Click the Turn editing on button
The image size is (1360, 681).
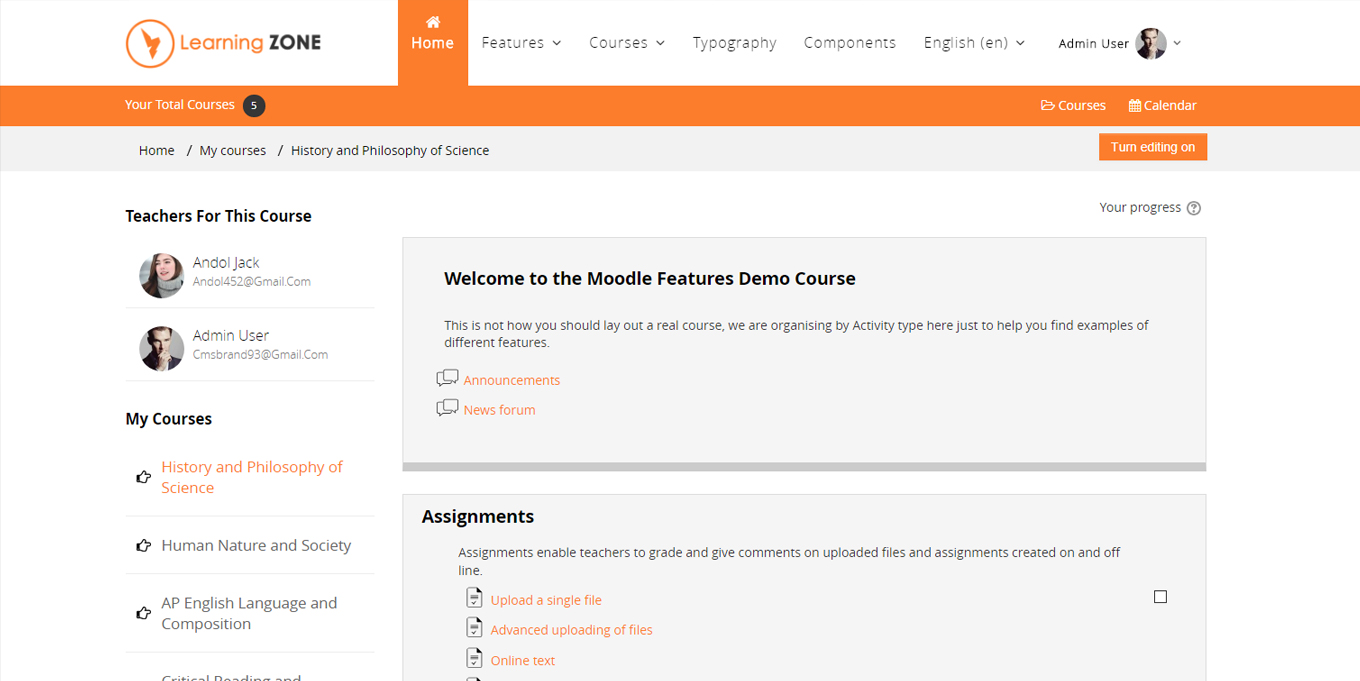click(1152, 146)
